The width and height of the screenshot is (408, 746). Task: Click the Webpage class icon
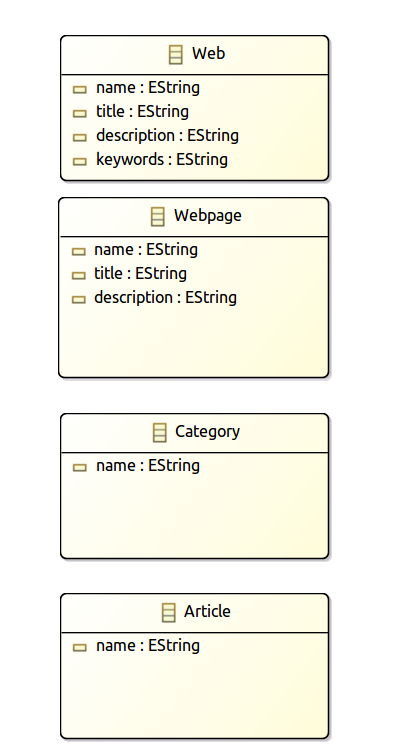point(157,216)
